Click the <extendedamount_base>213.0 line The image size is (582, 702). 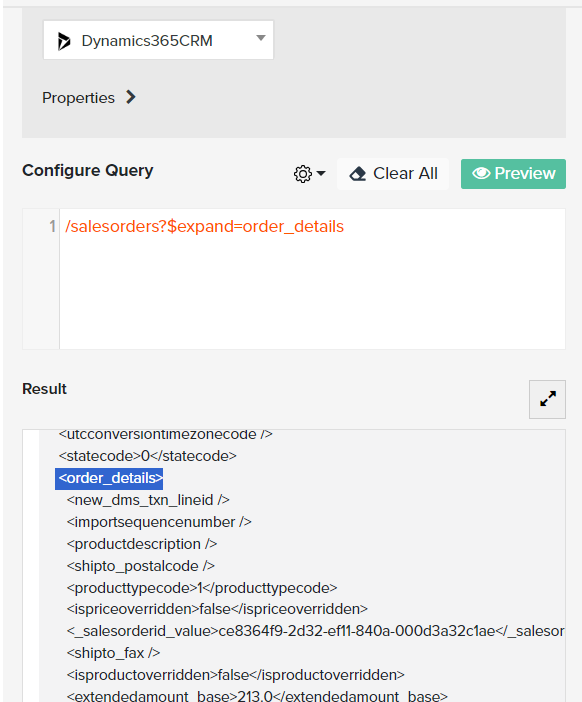coord(257,696)
